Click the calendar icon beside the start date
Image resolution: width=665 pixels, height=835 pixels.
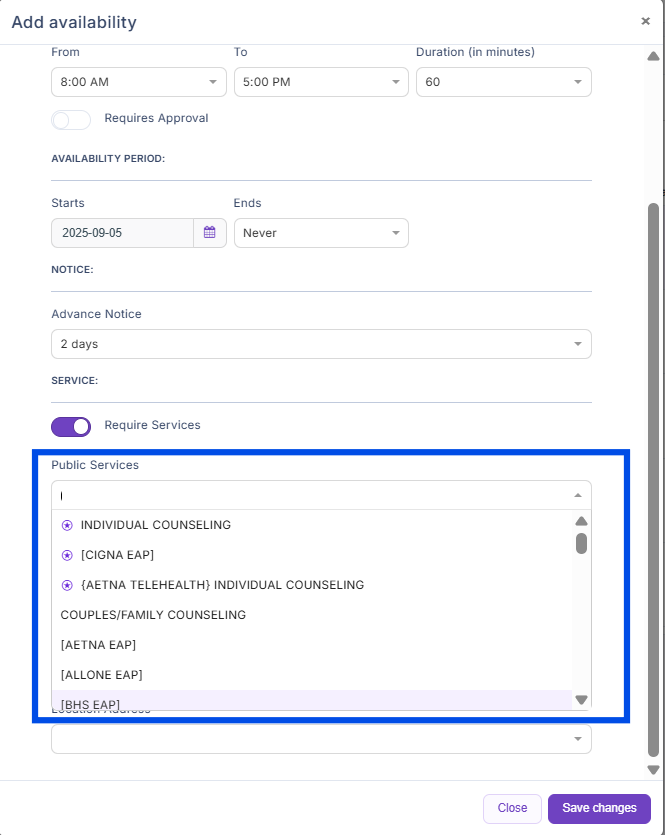(x=210, y=233)
